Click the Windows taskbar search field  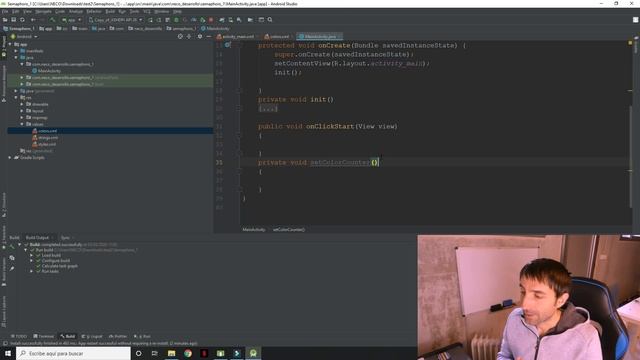tap(73, 353)
